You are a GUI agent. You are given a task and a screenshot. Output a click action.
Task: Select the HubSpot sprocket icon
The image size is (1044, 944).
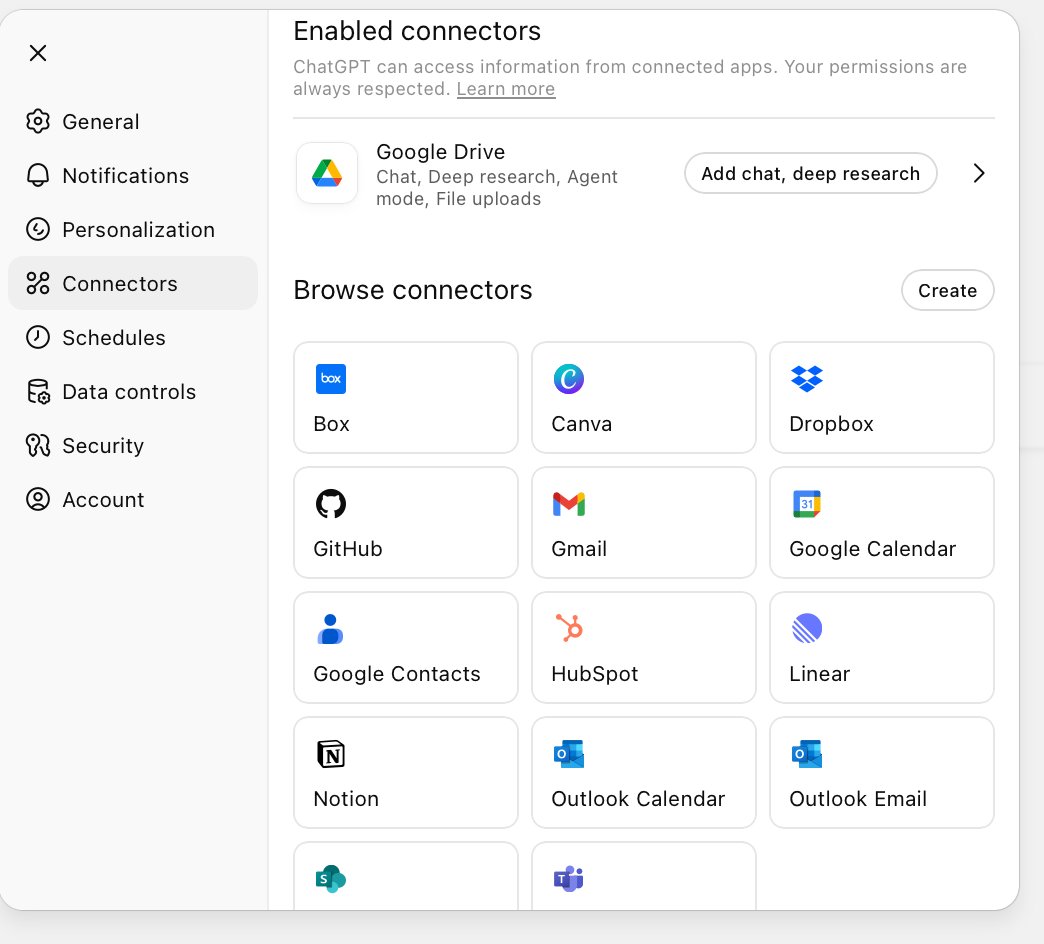[569, 628]
